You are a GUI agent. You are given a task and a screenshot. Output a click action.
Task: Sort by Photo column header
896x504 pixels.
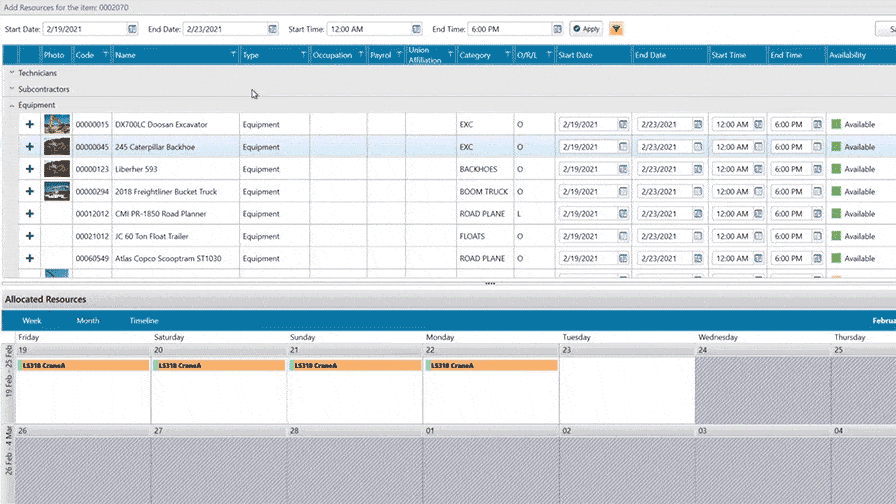[x=54, y=55]
